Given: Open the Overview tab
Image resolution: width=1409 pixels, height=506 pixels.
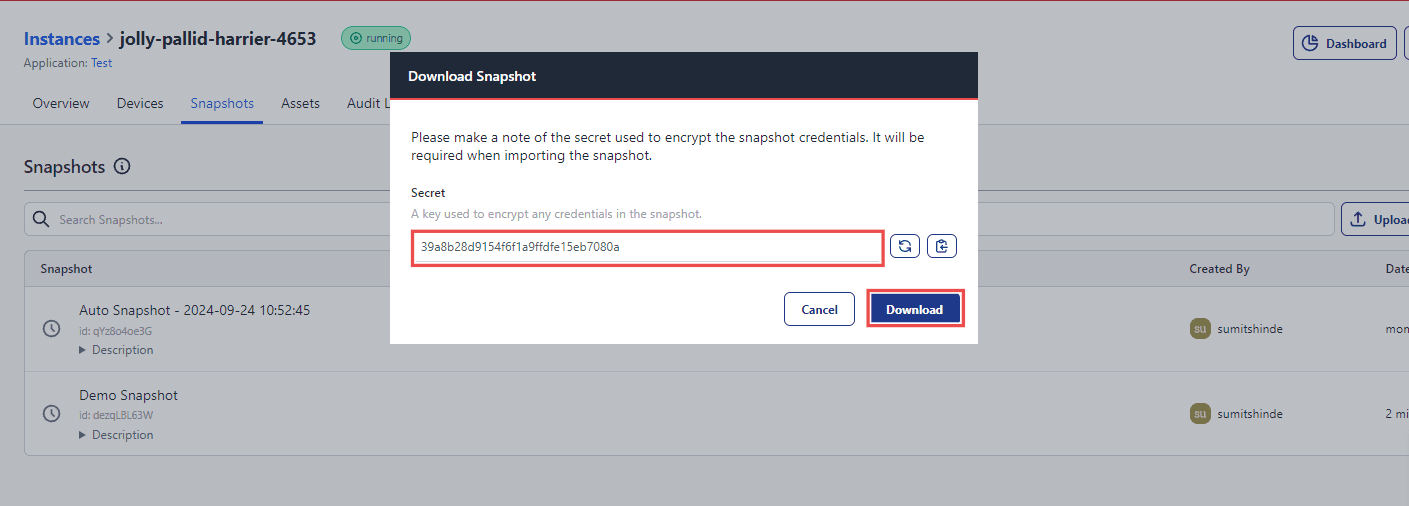Looking at the screenshot, I should tap(61, 103).
